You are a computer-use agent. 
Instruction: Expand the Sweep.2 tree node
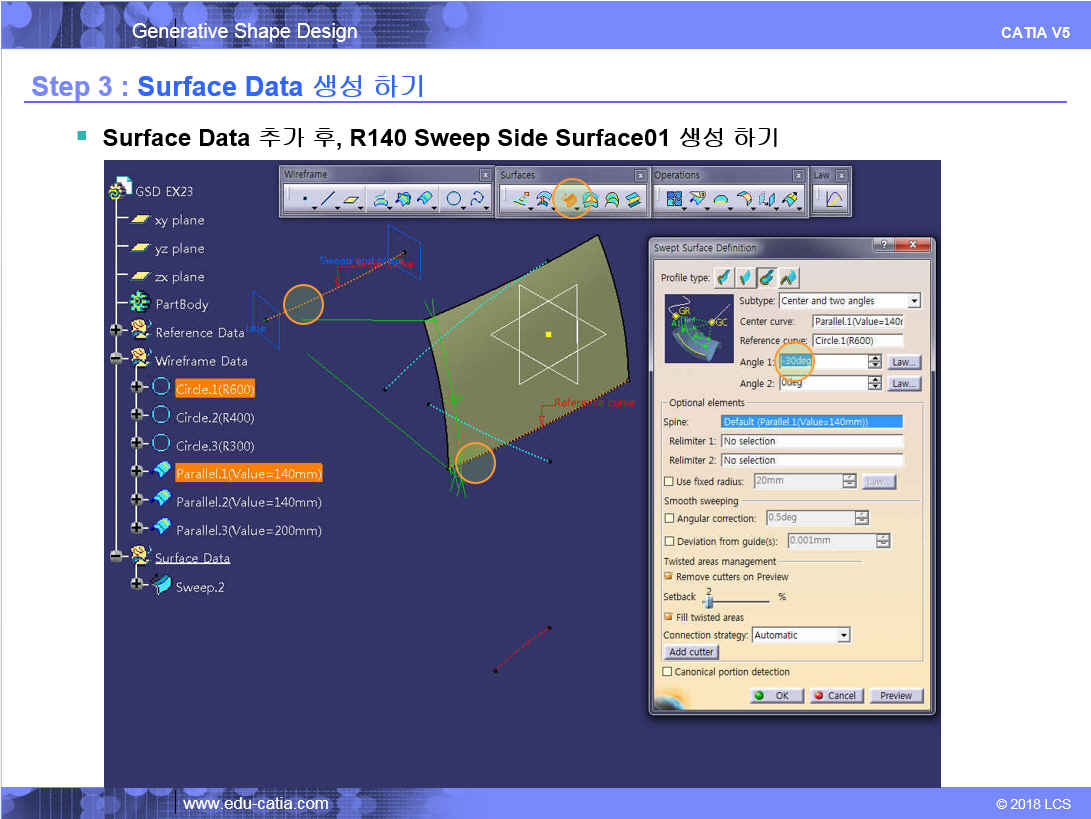[137, 586]
